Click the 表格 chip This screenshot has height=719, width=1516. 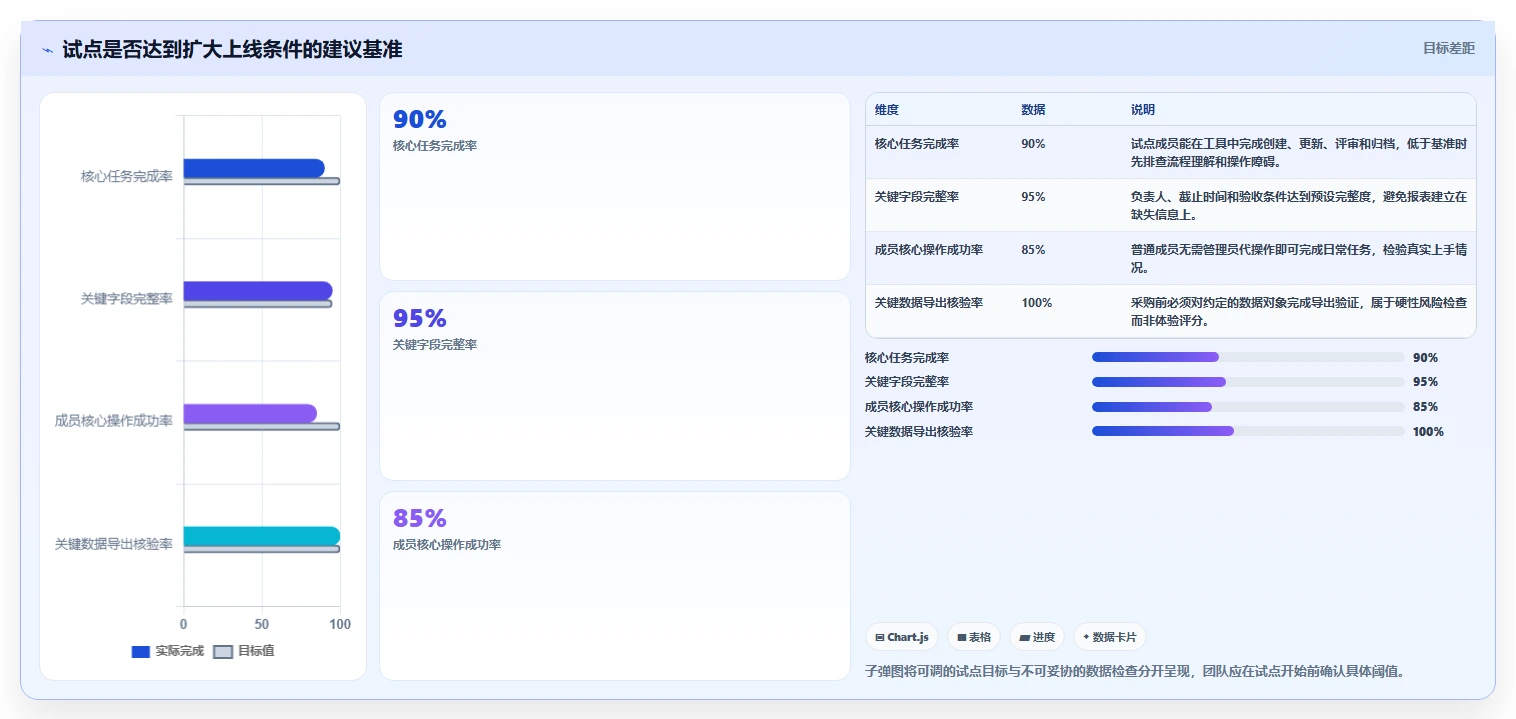pos(974,637)
